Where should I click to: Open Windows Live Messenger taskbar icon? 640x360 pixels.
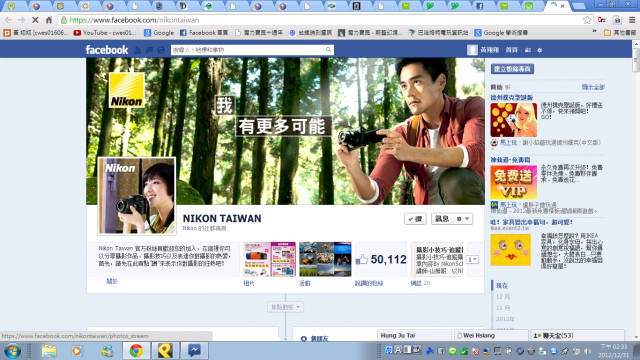(x=107, y=351)
